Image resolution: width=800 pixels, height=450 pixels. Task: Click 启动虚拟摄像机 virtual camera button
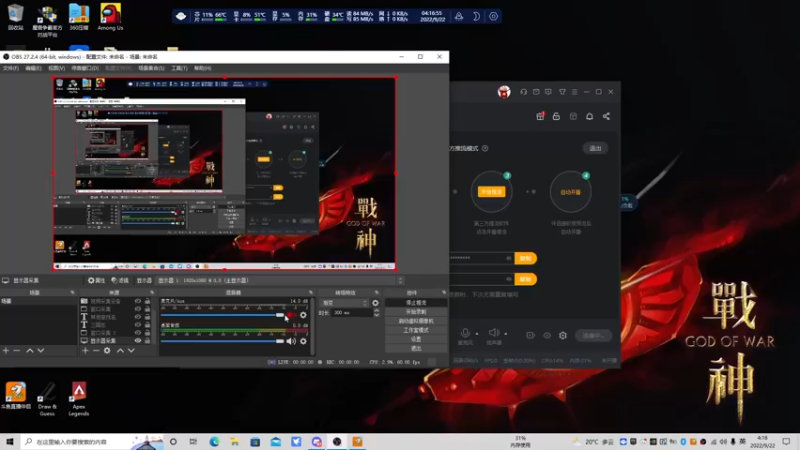(416, 321)
